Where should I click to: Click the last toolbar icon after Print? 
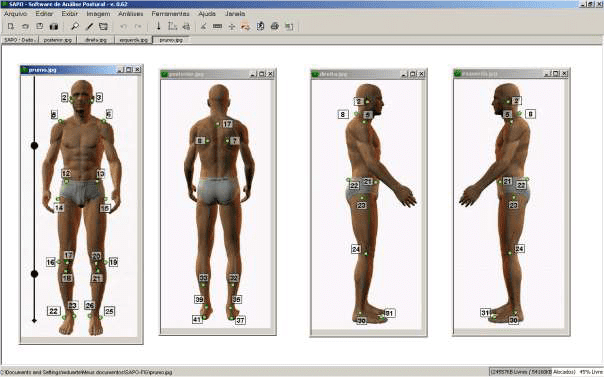coord(289,27)
